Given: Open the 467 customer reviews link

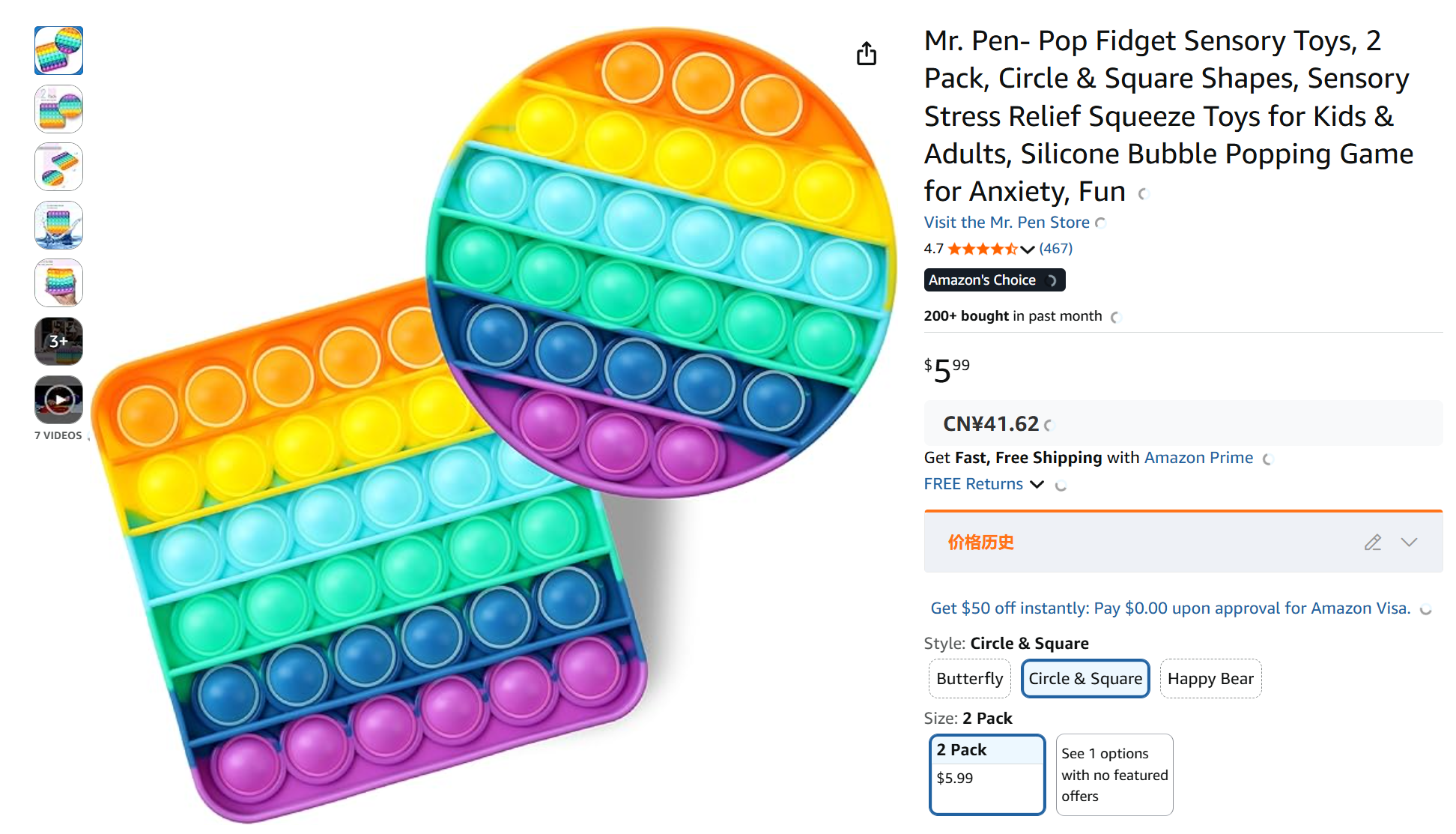Looking at the screenshot, I should click(1055, 249).
